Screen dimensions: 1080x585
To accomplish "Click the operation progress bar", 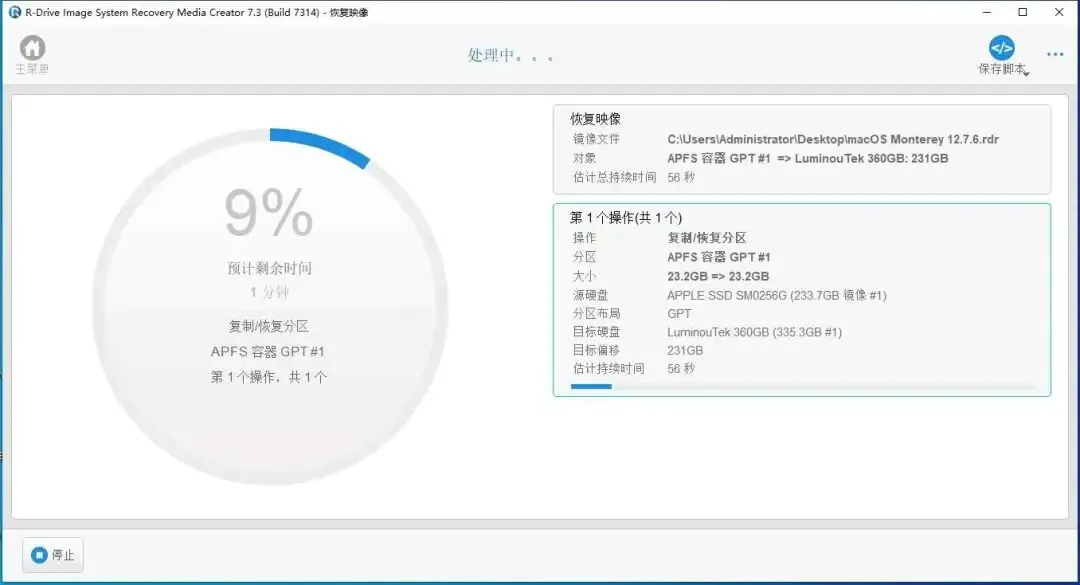I will (802, 387).
